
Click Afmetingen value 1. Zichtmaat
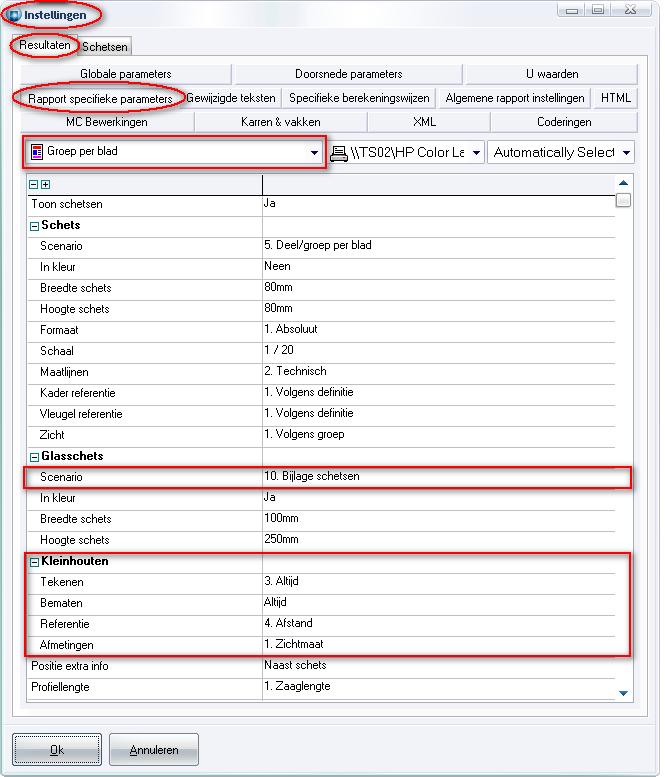click(x=293, y=644)
